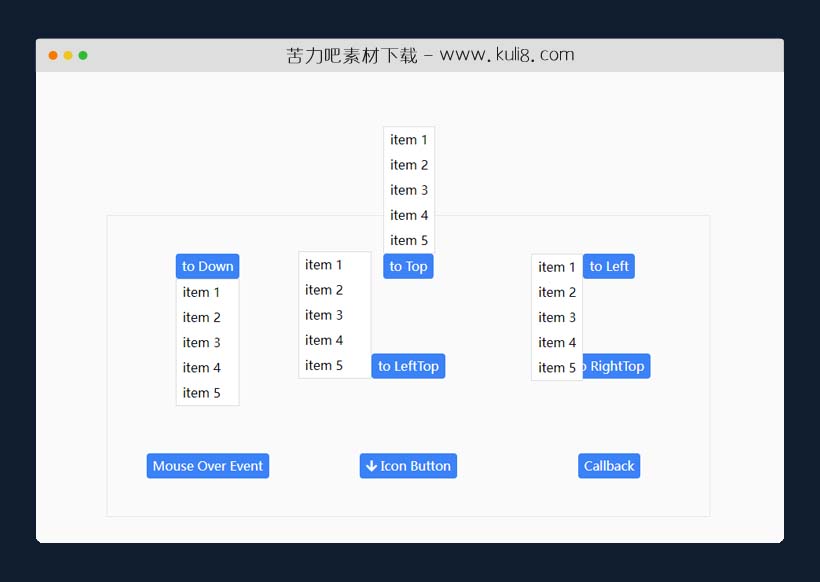Select item 5 in menu beside "to Left"
Viewport: 820px width, 582px height.
[557, 368]
